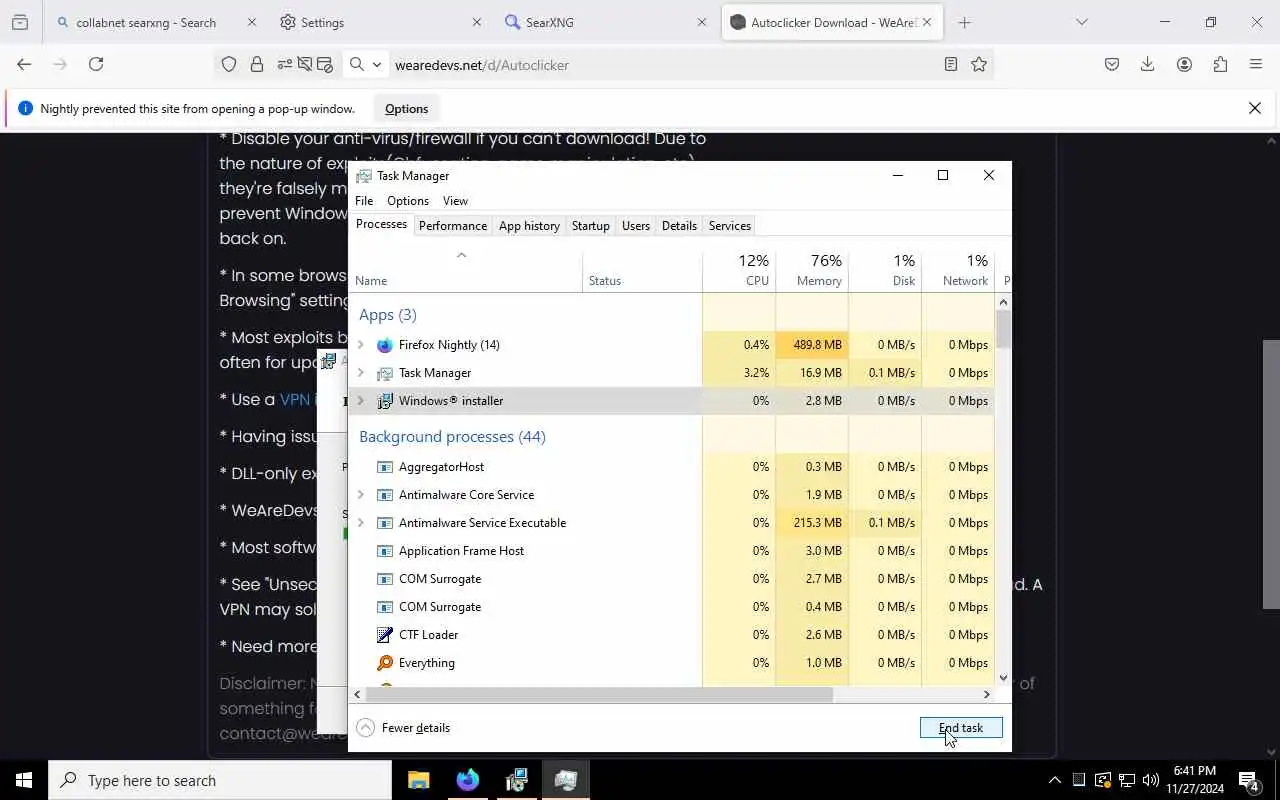Screen dimensions: 1280x800
Task: Expand Antimalware Core Service group
Action: (x=361, y=495)
